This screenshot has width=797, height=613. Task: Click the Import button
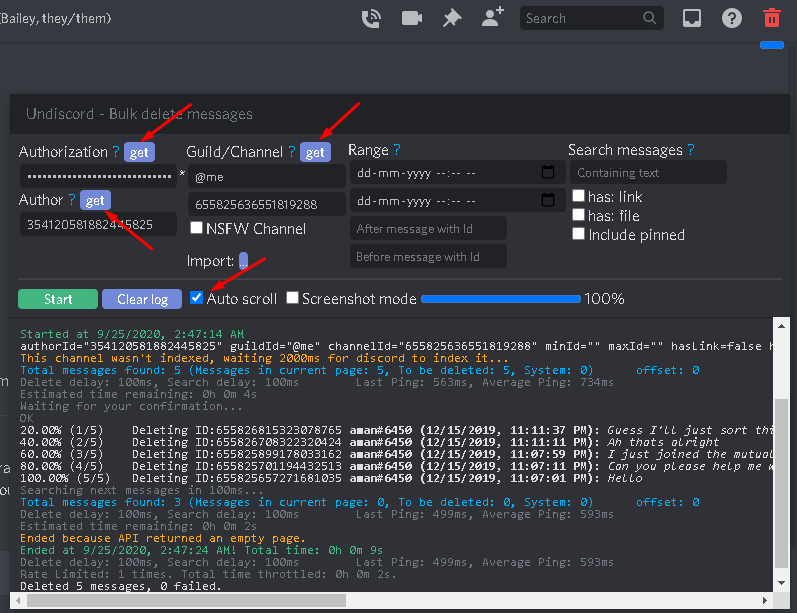click(243, 261)
